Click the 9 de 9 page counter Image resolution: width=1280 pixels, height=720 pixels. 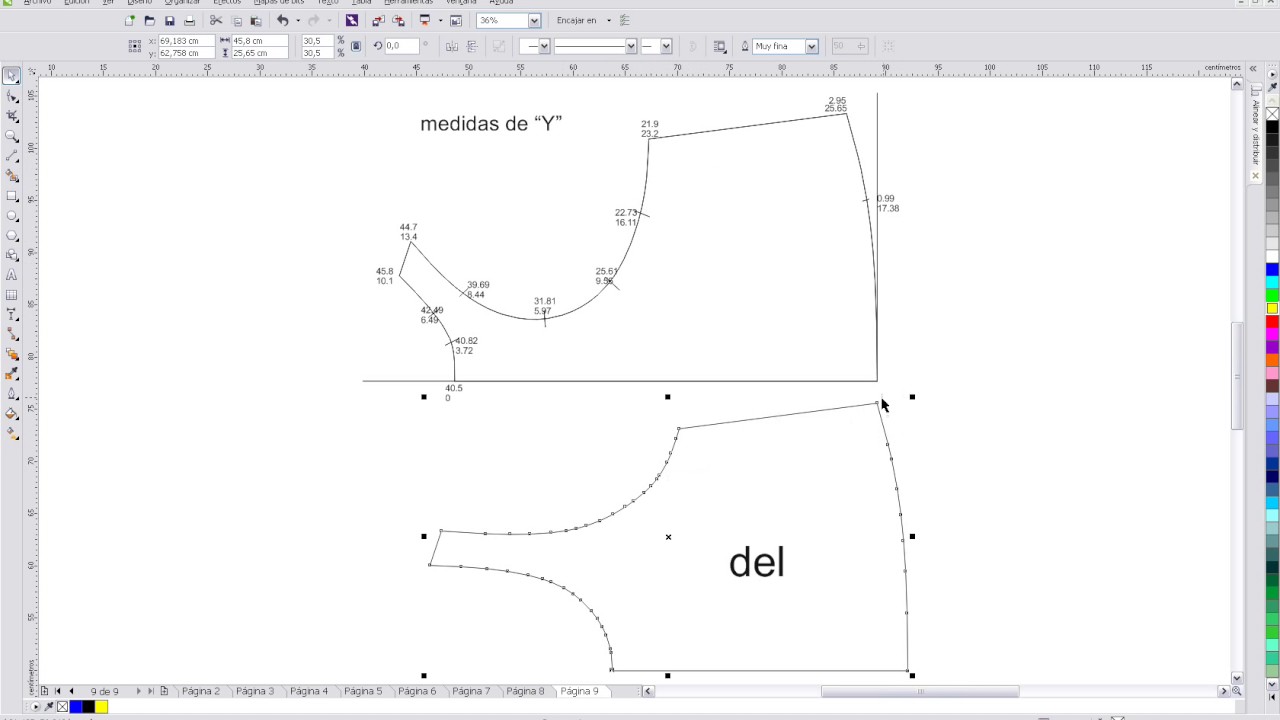pyautogui.click(x=104, y=691)
